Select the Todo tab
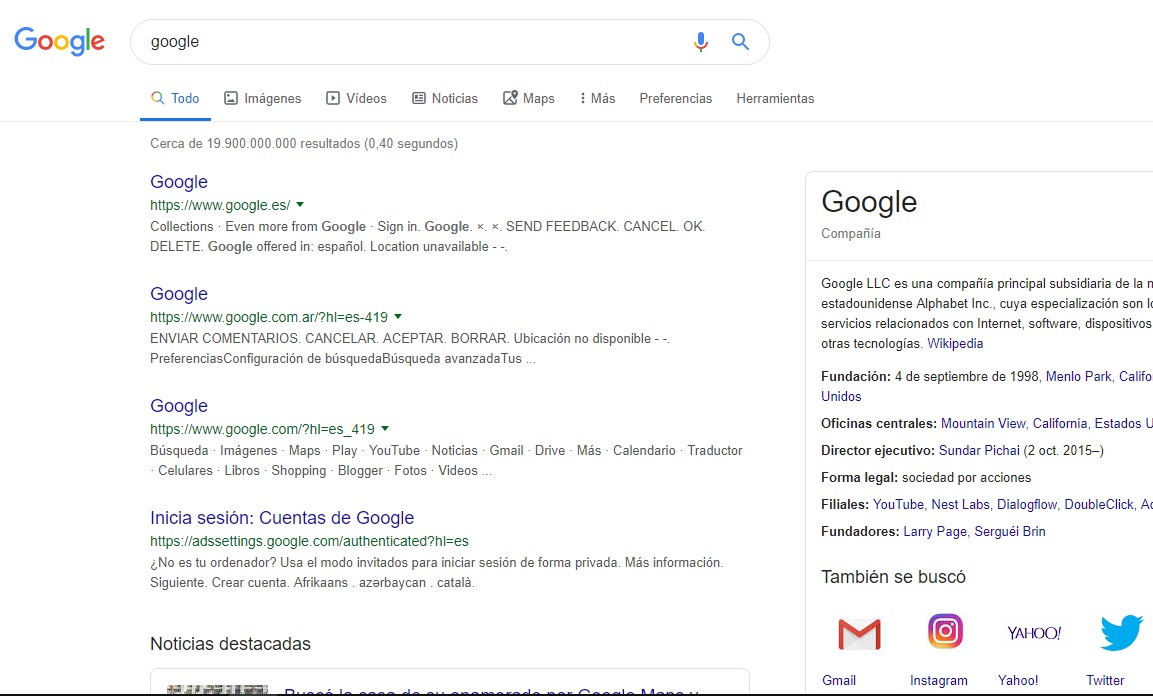Viewport: 1153px width, 696px height. click(x=175, y=98)
